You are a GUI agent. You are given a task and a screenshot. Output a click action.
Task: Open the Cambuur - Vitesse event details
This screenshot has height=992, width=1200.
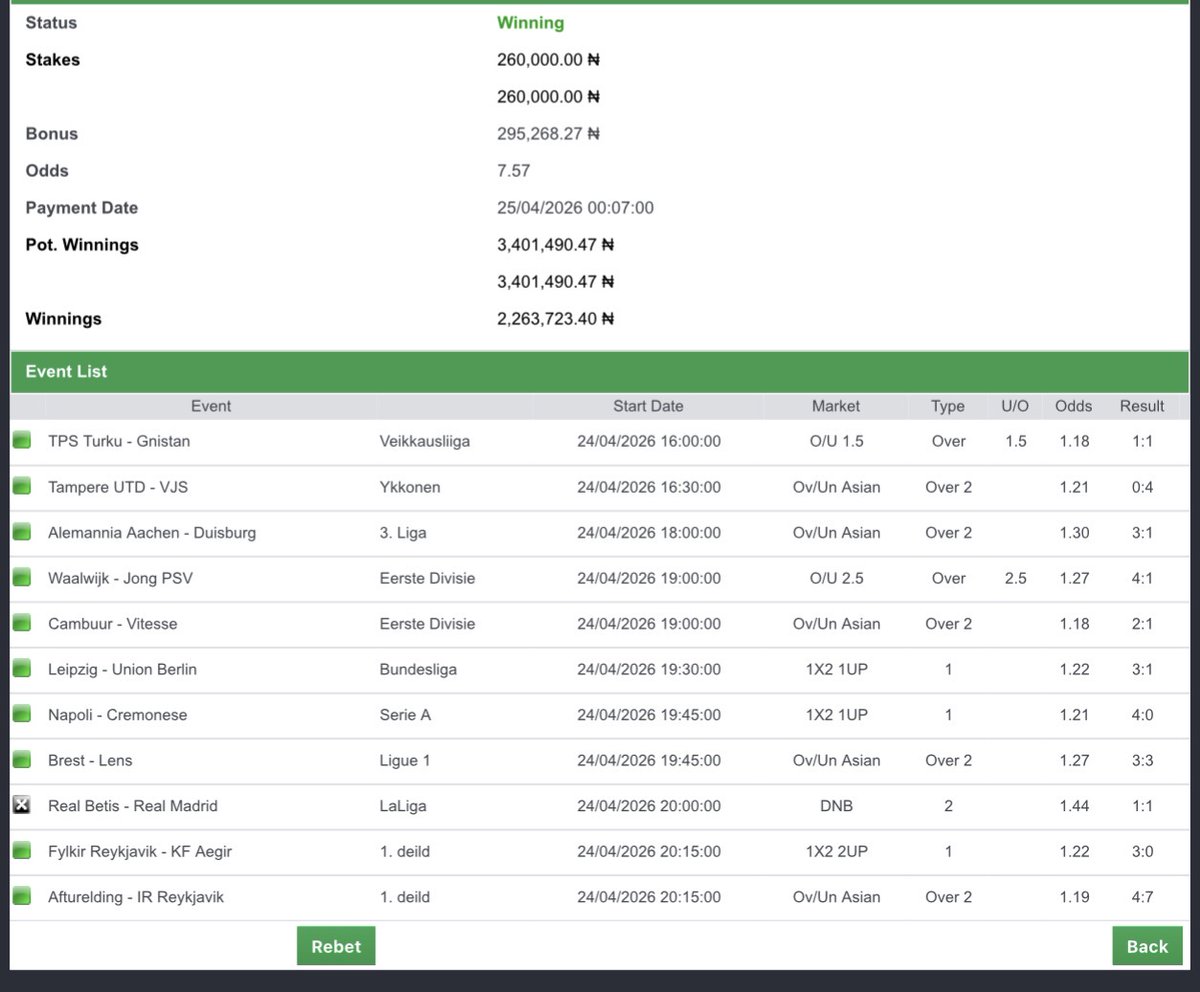[x=112, y=622]
